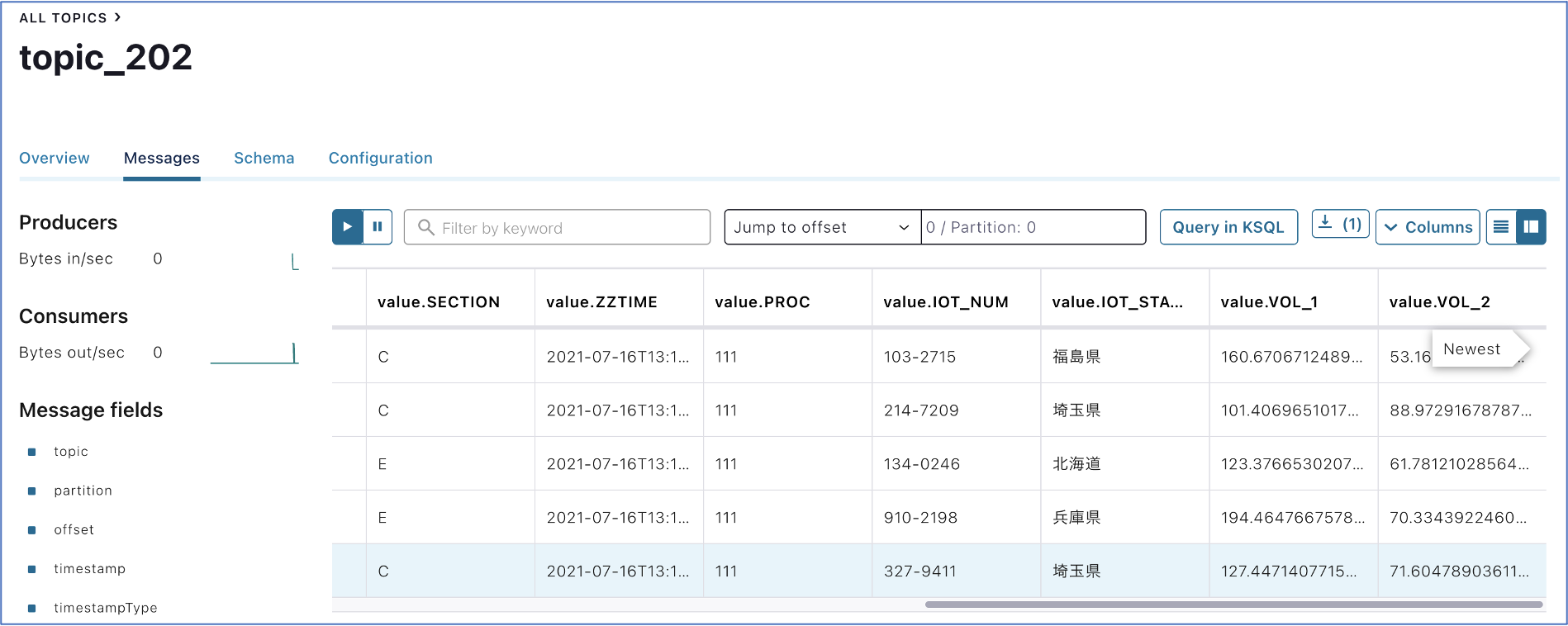1568x626 pixels.
Task: Switch to the Schema tab
Action: 264,158
